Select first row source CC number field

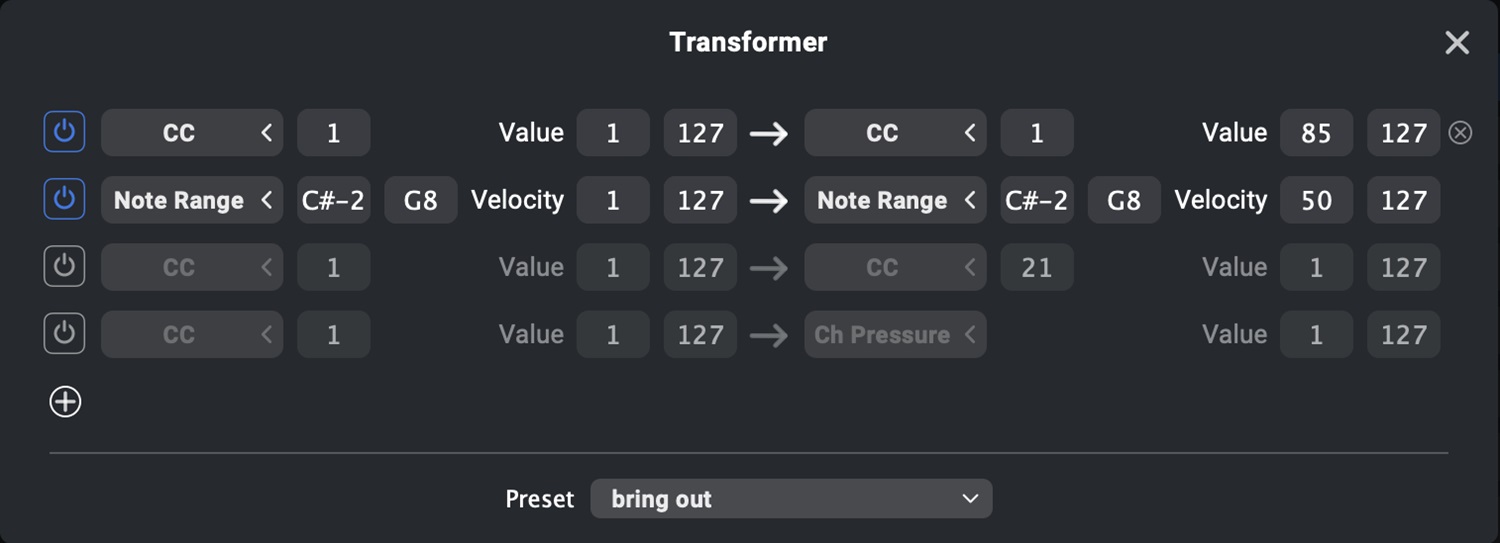click(x=334, y=133)
